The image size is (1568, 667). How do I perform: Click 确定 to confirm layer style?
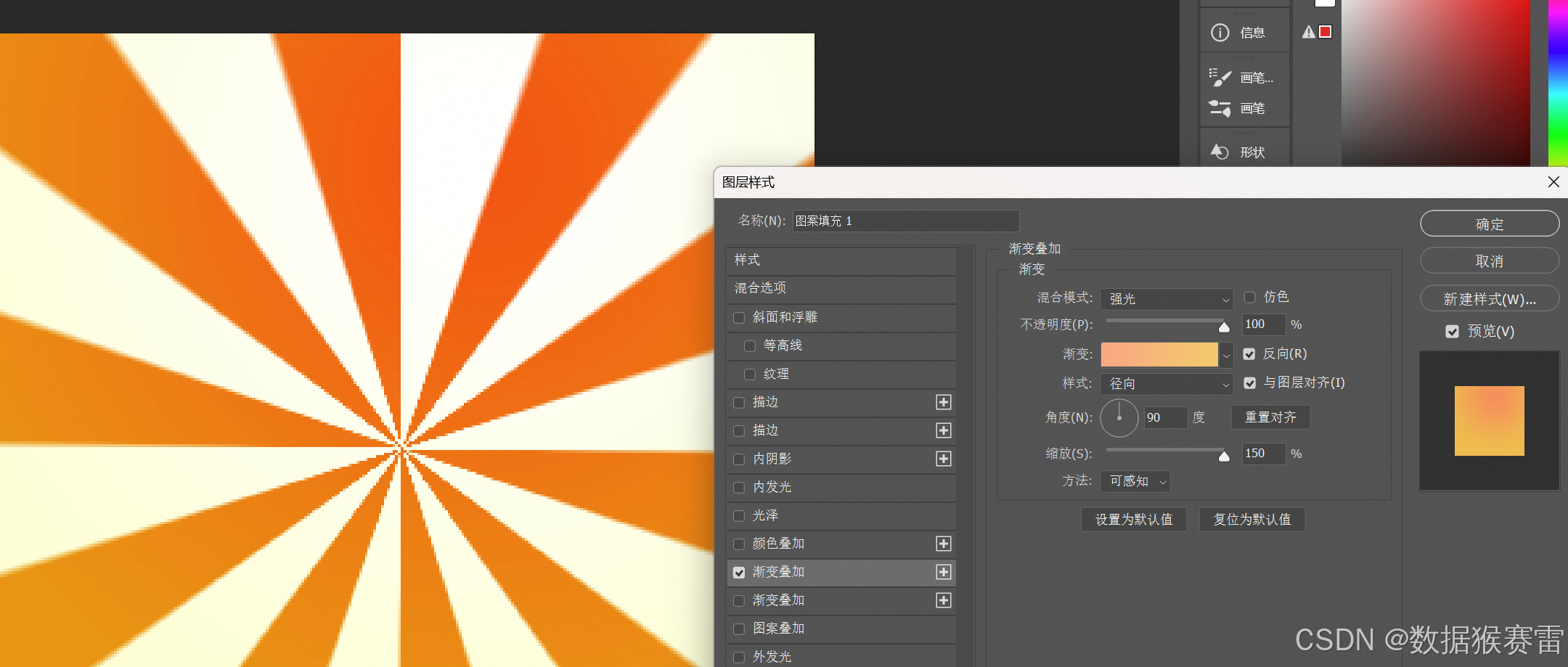point(1490,224)
